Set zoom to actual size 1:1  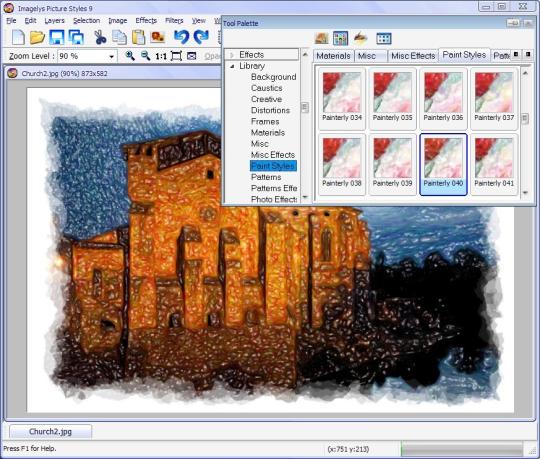click(161, 56)
